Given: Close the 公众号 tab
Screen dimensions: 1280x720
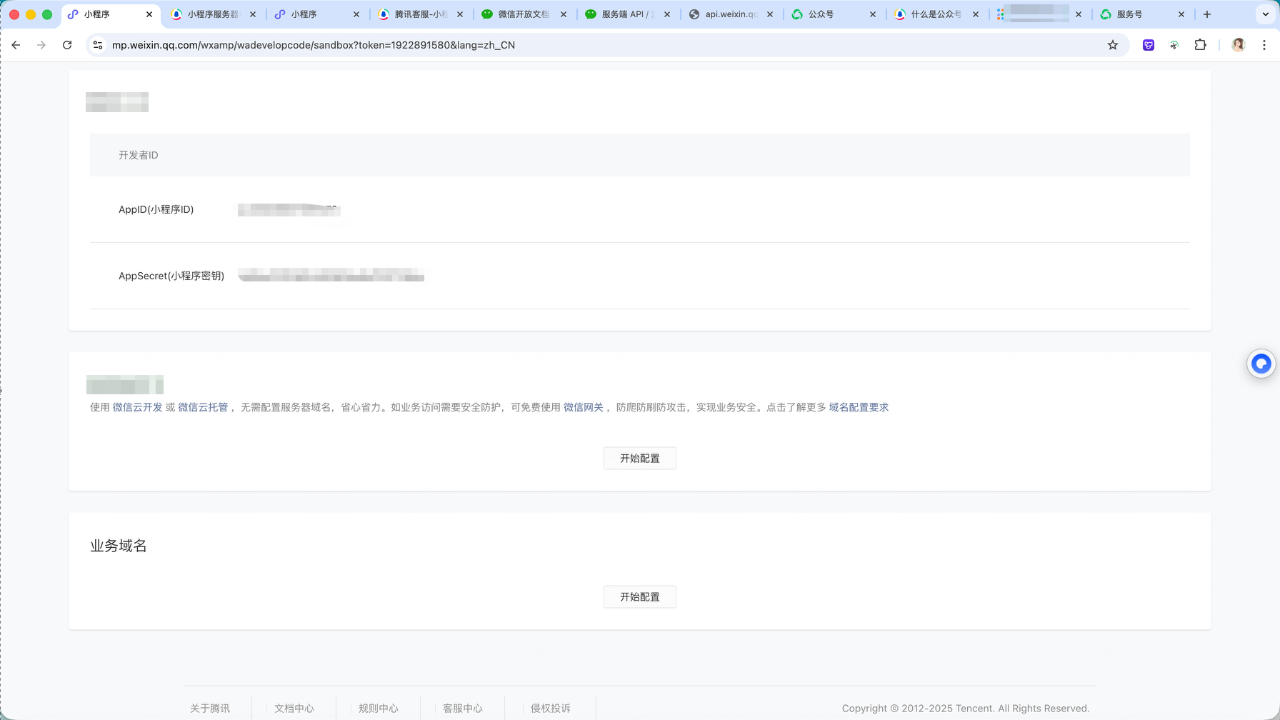Looking at the screenshot, I should [x=873, y=15].
